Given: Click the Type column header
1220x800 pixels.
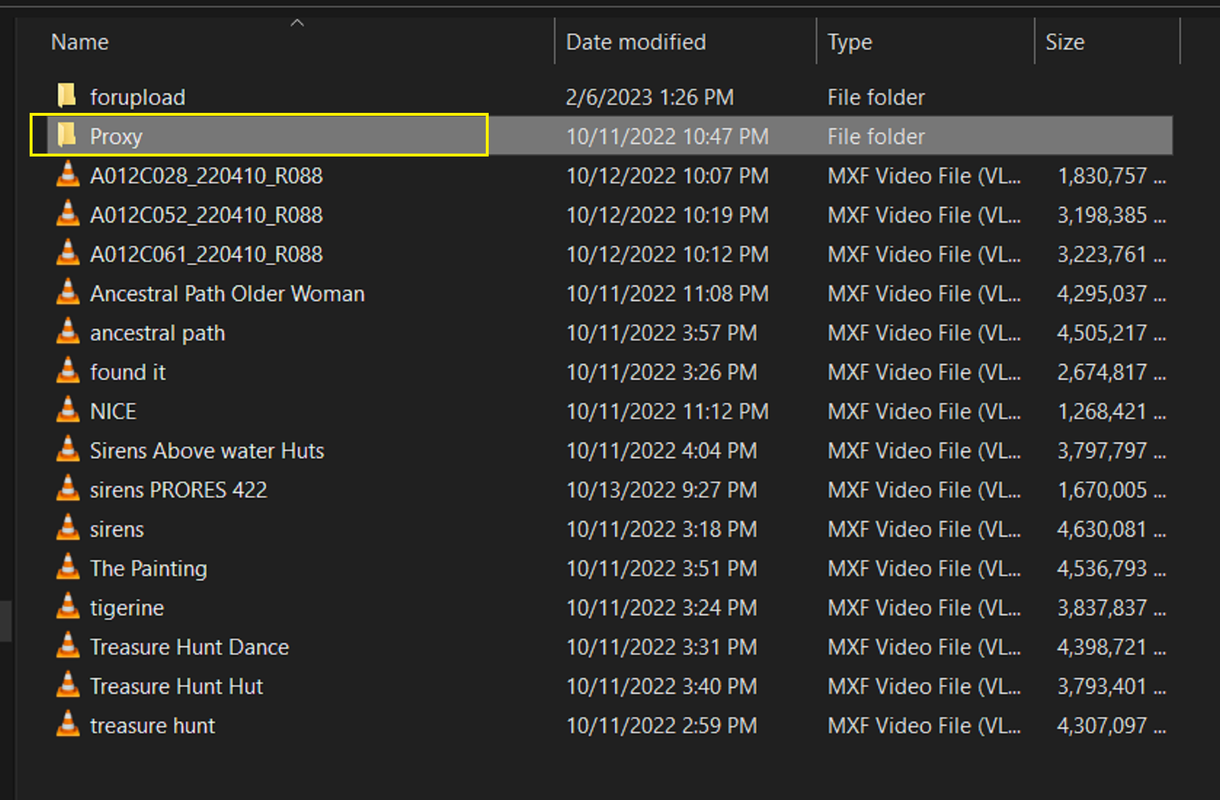Looking at the screenshot, I should pos(850,42).
